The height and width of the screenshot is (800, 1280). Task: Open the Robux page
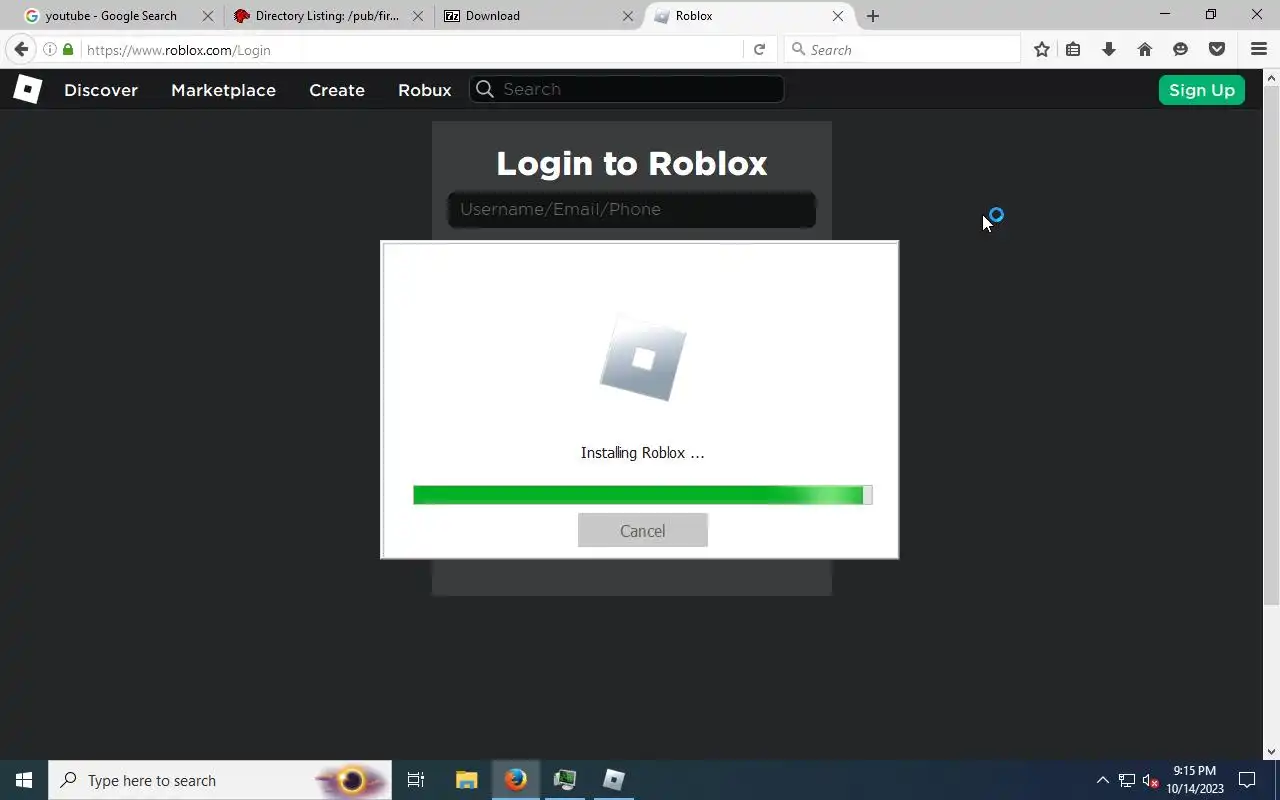[425, 90]
